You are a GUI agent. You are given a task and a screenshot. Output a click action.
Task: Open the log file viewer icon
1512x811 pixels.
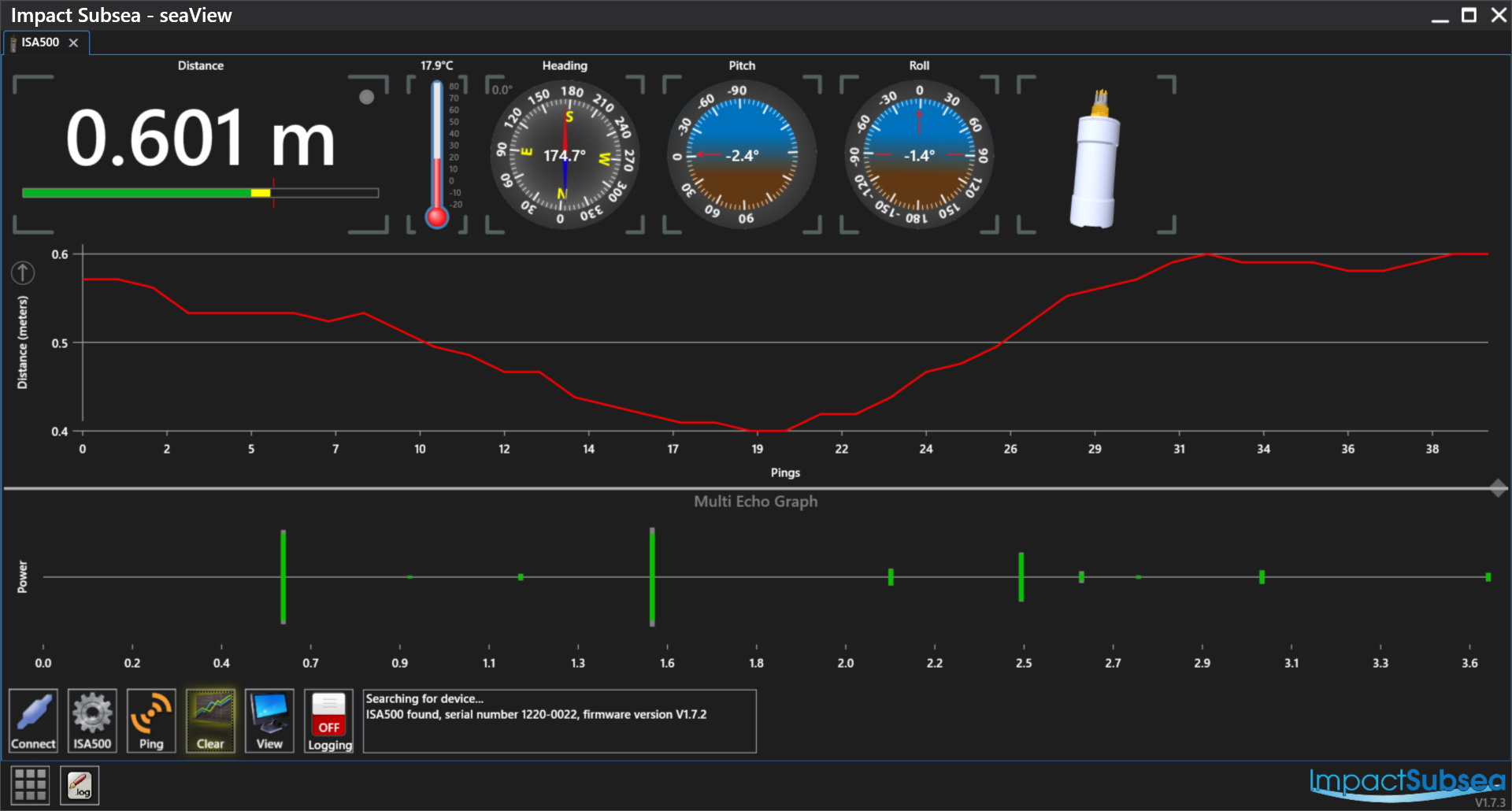tap(80, 785)
